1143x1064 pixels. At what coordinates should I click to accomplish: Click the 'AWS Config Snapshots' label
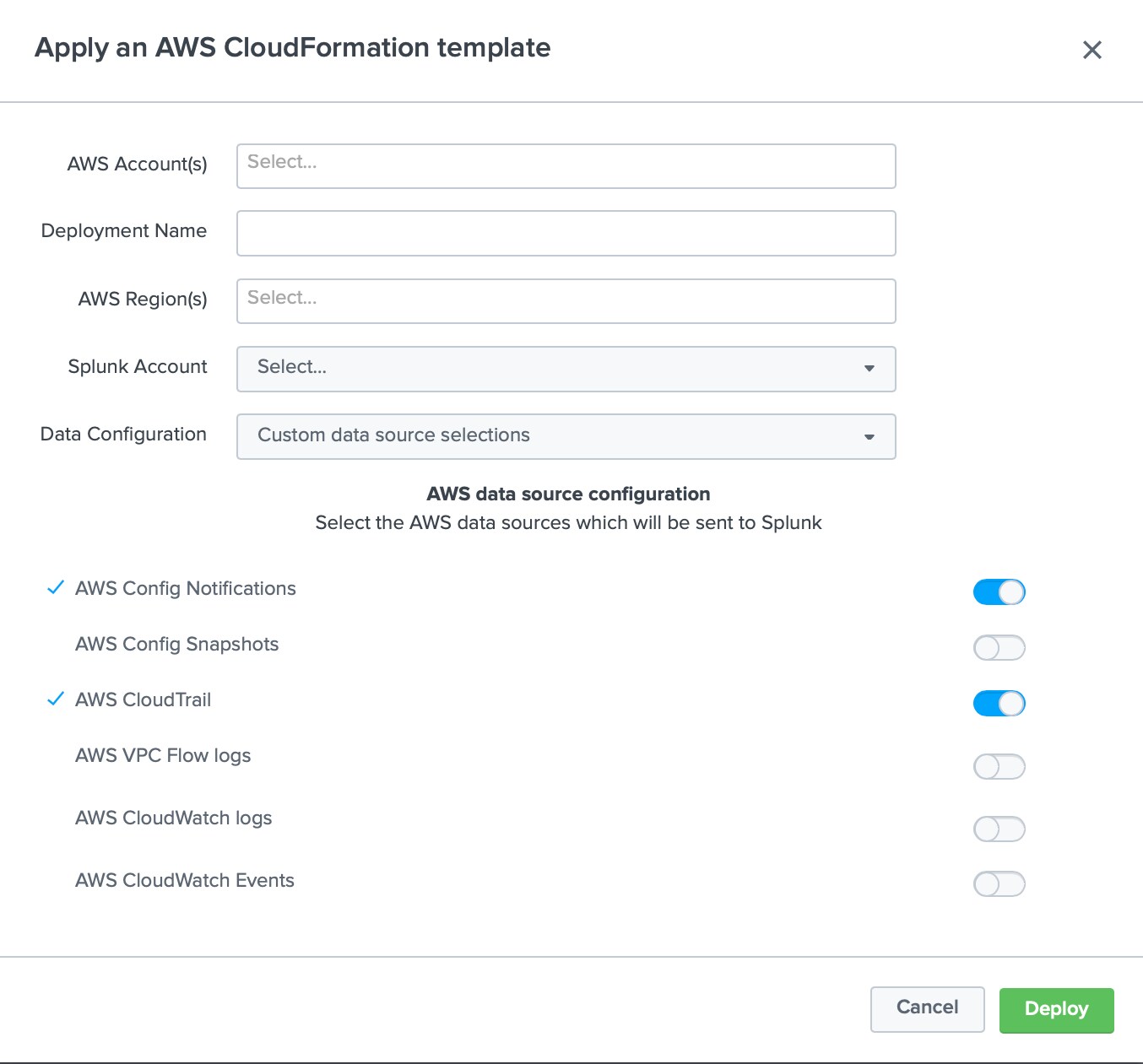[176, 645]
